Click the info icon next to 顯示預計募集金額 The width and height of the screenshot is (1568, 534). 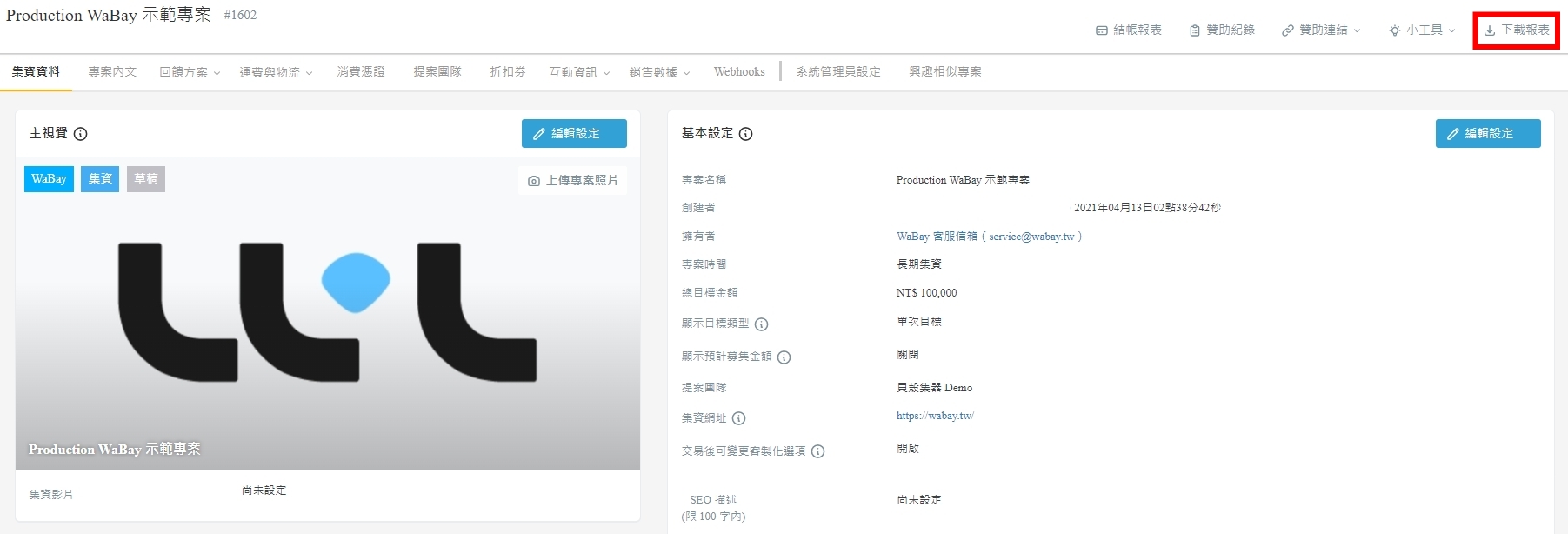pos(784,357)
